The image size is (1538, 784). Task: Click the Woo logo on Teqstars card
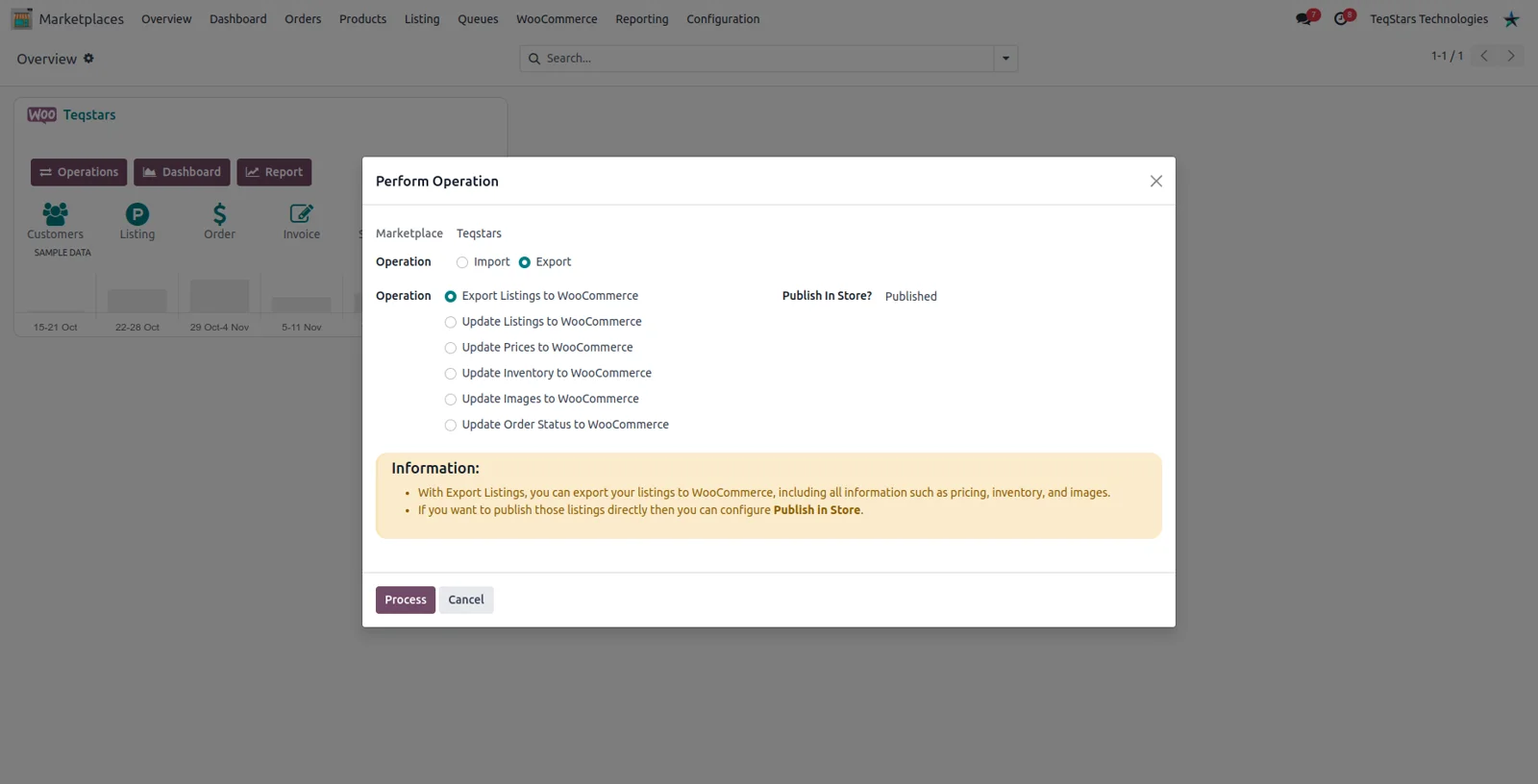(42, 114)
